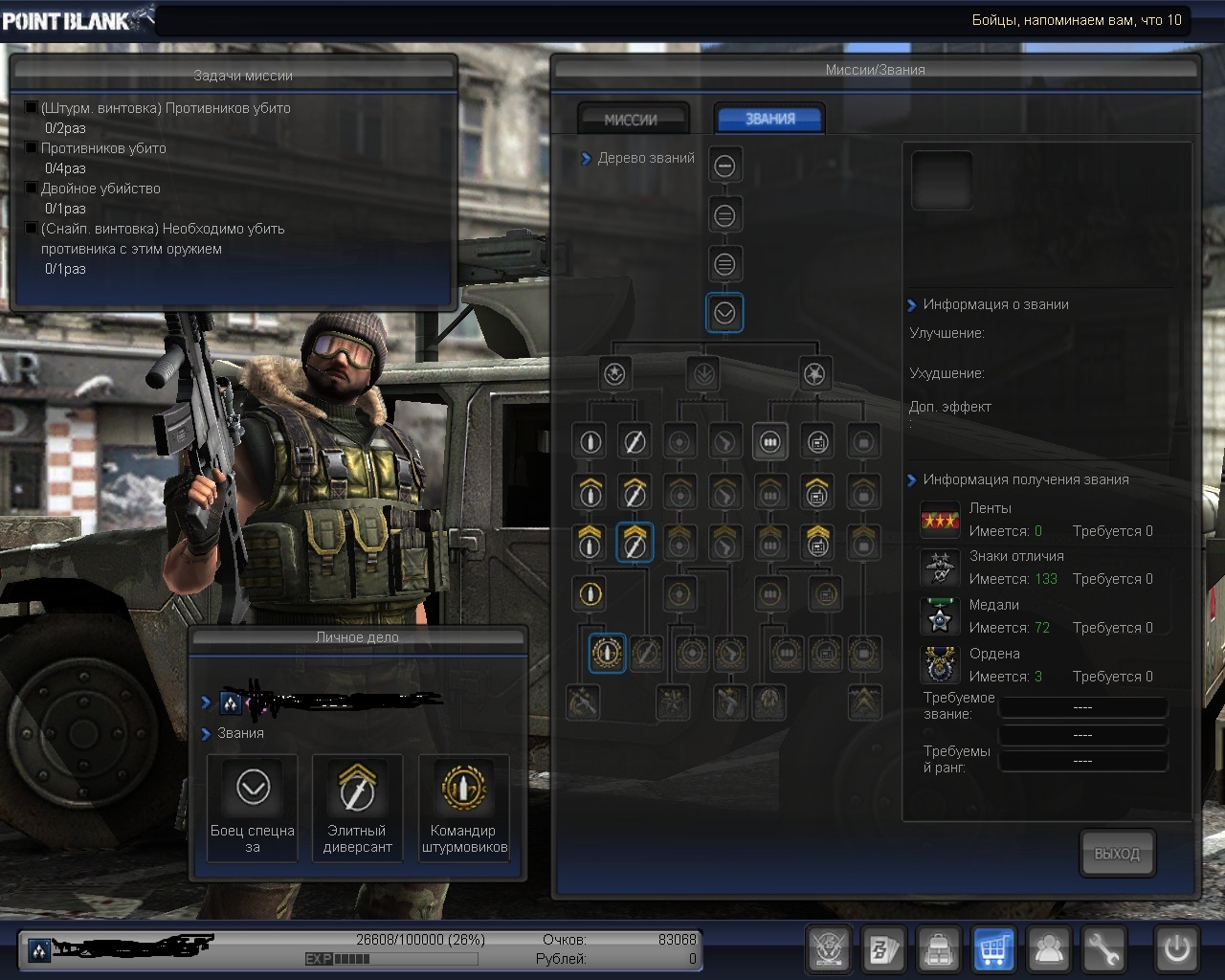
Task: Select the plain single-bullet rank icon
Action: coord(590,442)
